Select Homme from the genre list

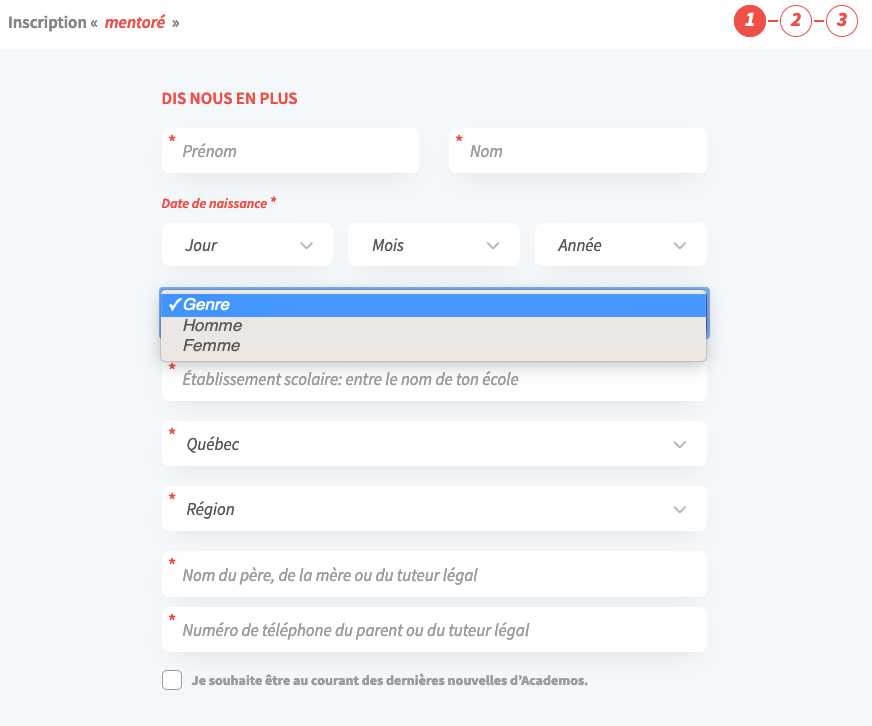pyautogui.click(x=213, y=326)
